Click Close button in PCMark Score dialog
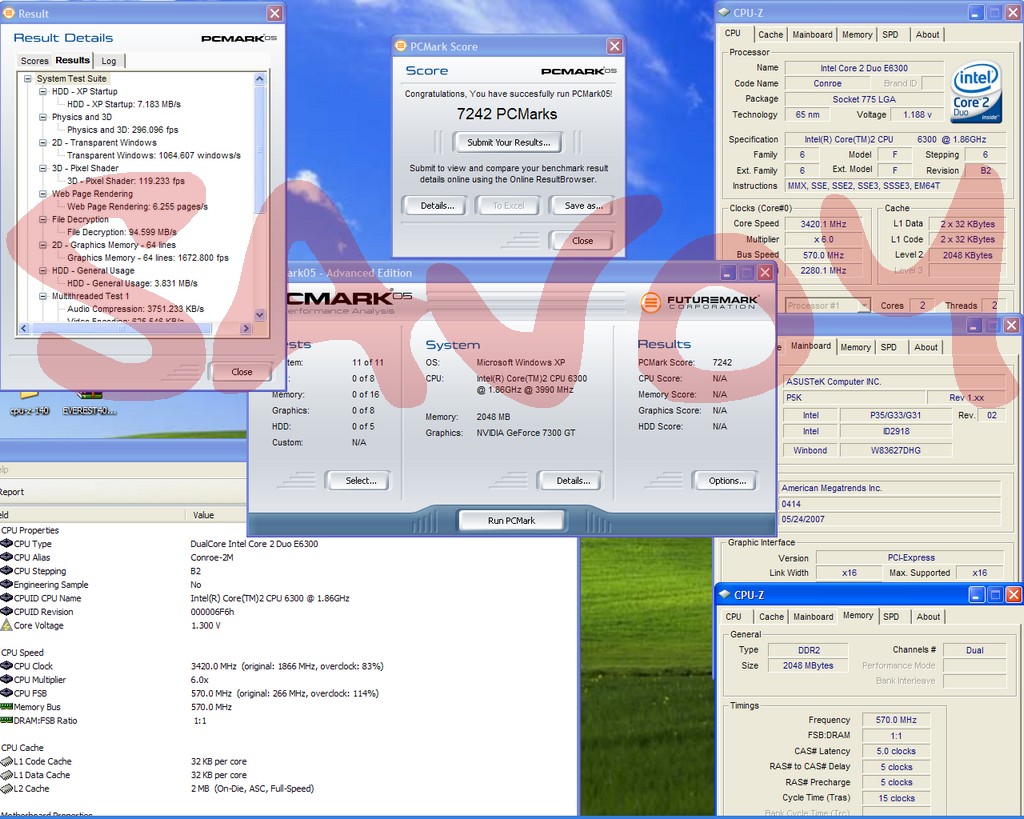The width and height of the screenshot is (1024, 819). [x=582, y=240]
